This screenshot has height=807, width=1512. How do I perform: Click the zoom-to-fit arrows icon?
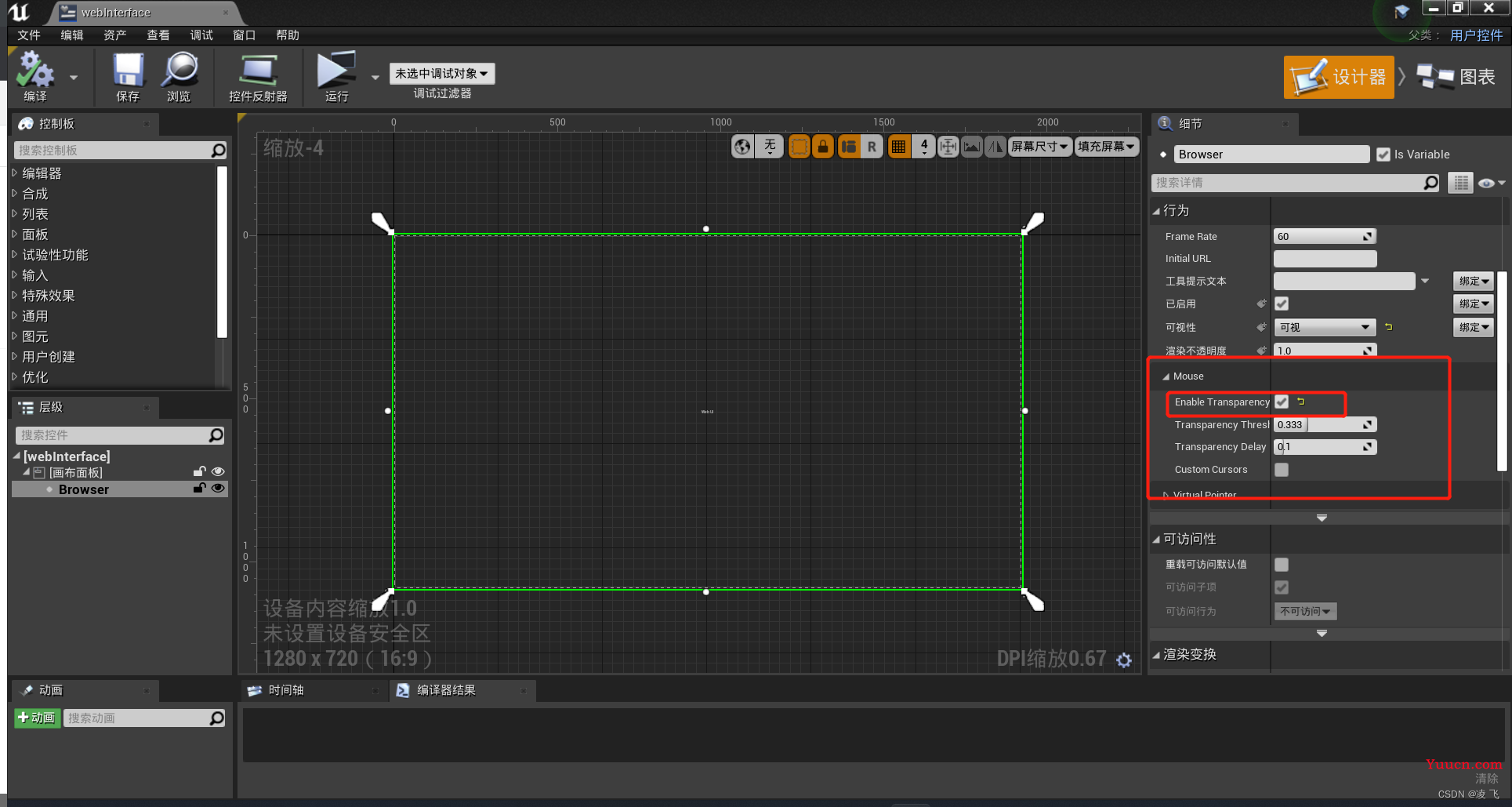coord(948,147)
